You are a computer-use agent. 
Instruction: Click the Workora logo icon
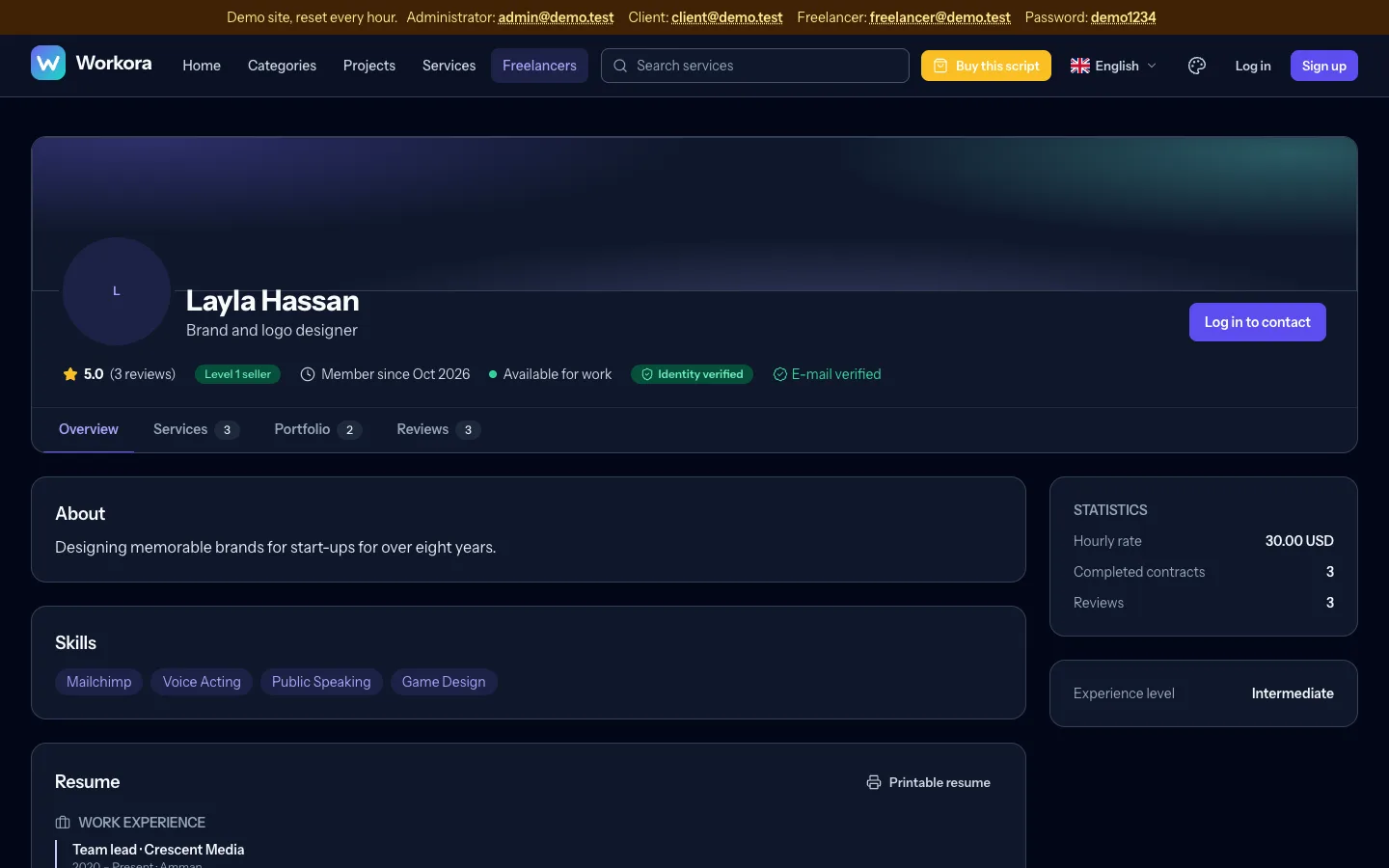pos(48,64)
